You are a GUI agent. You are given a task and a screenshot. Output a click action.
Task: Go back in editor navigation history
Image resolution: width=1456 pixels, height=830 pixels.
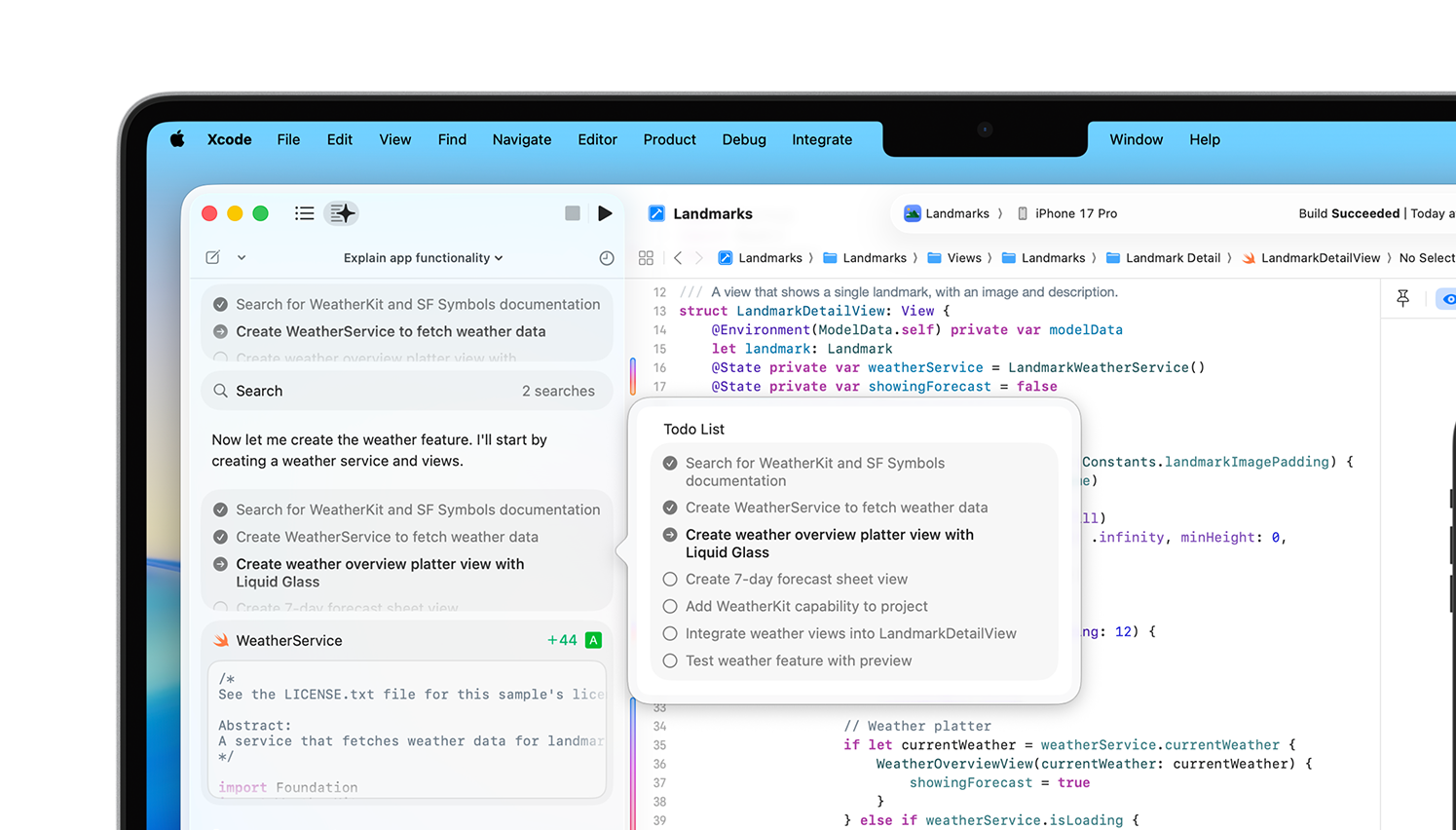pyautogui.click(x=678, y=258)
